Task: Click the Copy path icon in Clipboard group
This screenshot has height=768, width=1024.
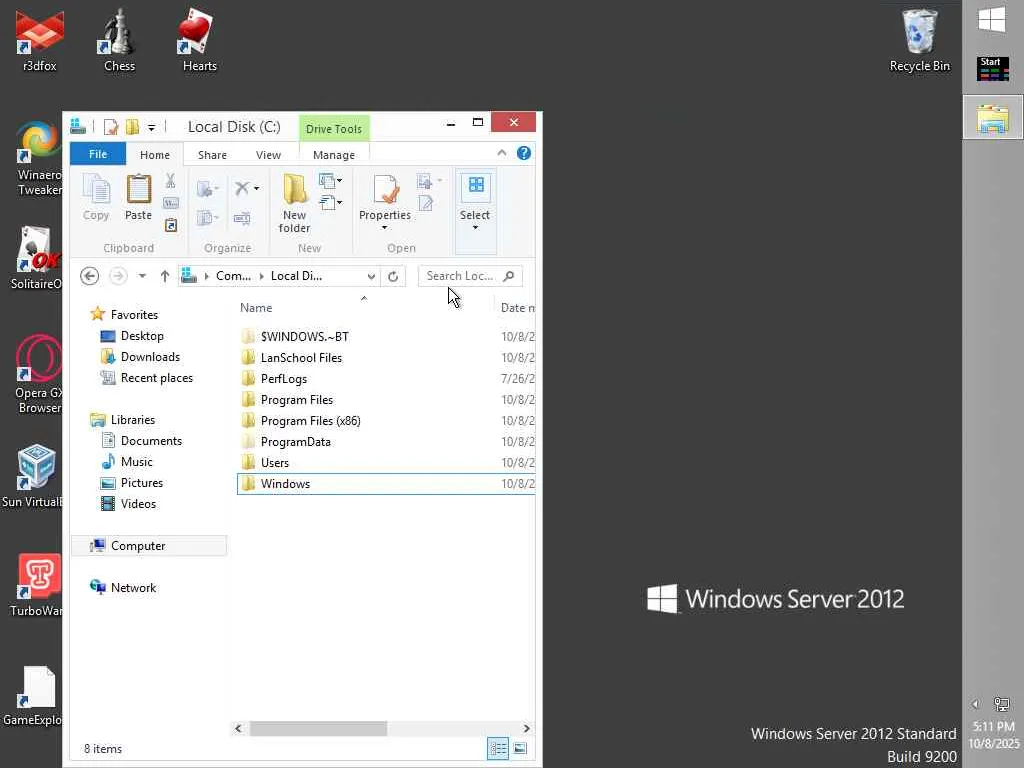Action: tap(170, 203)
